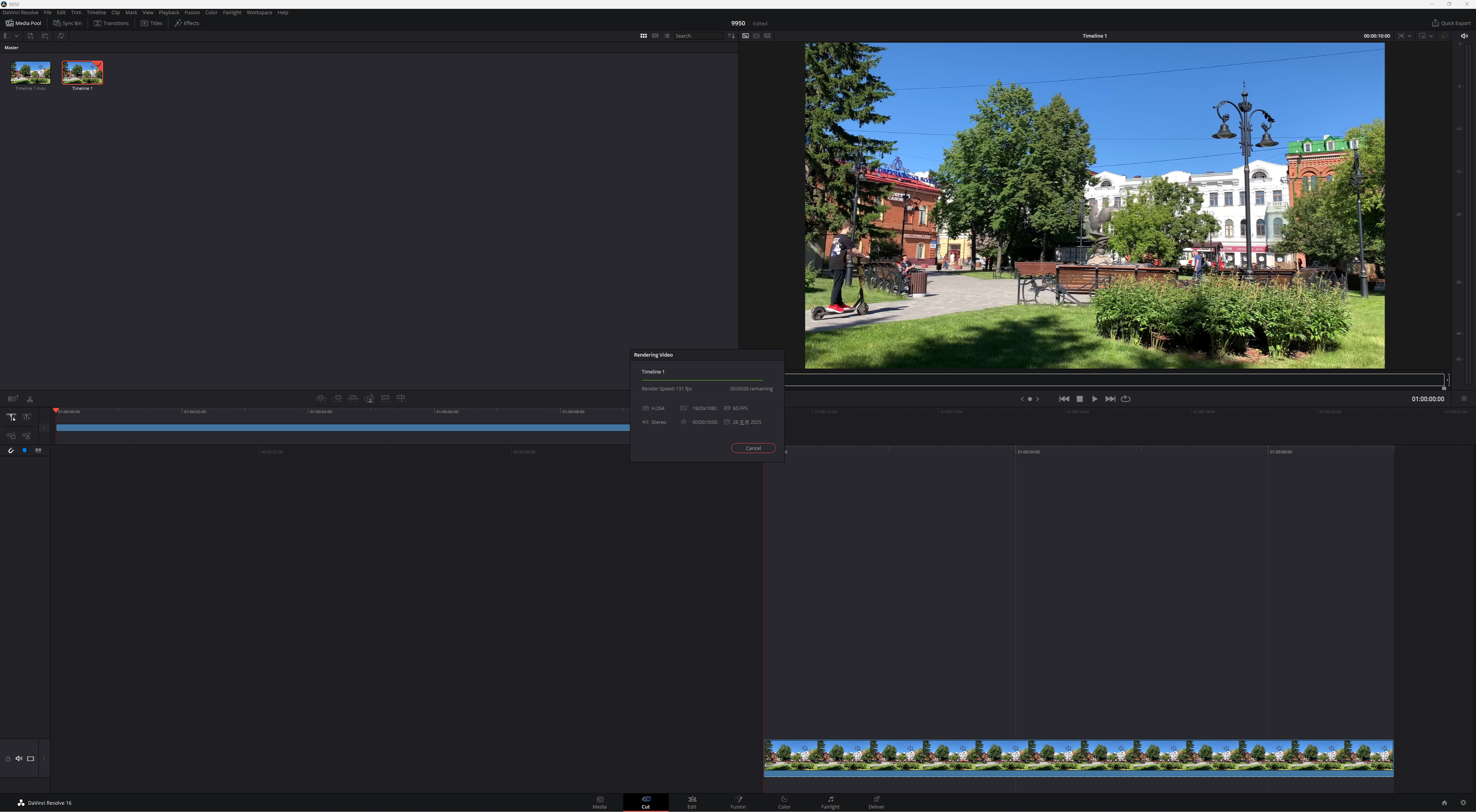
Task: Click the stop button in viewer
Action: pos(1080,399)
